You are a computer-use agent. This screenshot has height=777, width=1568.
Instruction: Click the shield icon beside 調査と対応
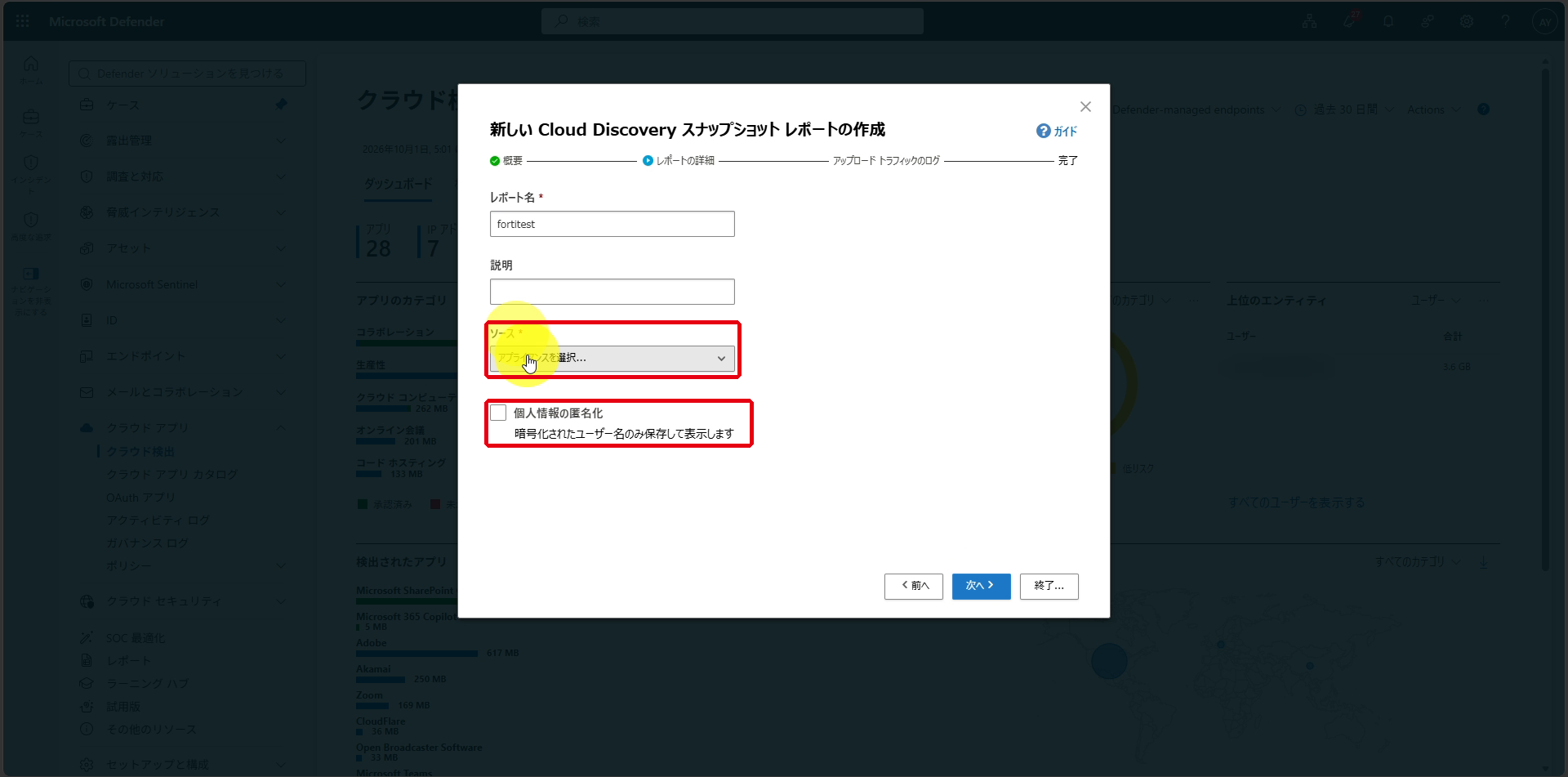coord(87,176)
